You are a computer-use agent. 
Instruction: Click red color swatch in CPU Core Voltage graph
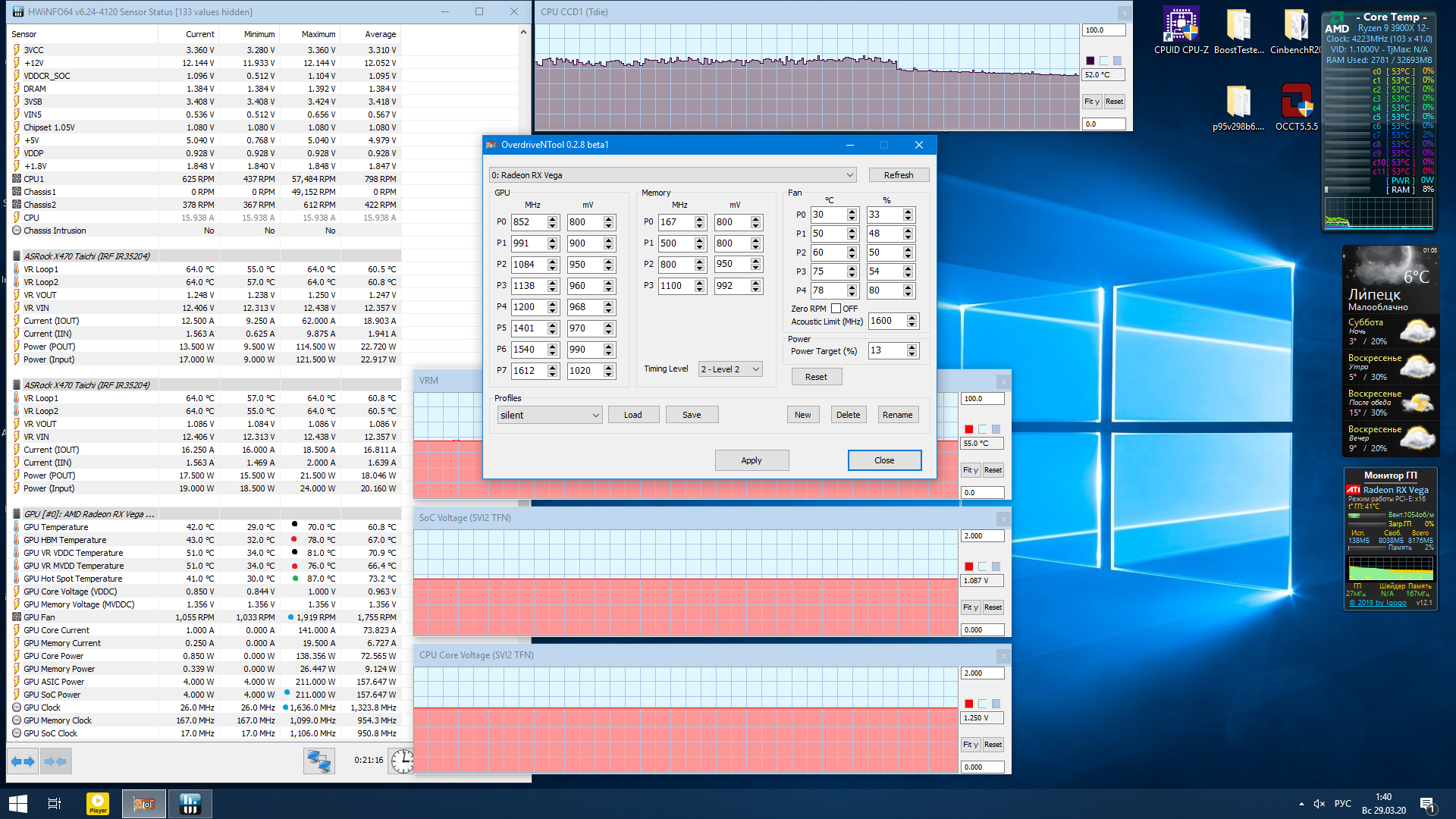(968, 704)
